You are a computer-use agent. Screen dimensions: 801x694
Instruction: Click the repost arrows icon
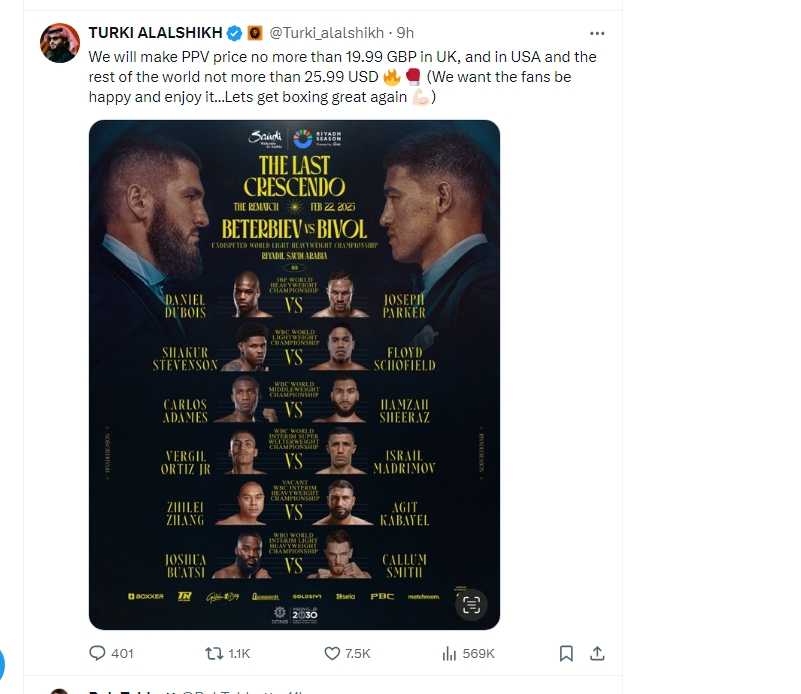click(214, 653)
